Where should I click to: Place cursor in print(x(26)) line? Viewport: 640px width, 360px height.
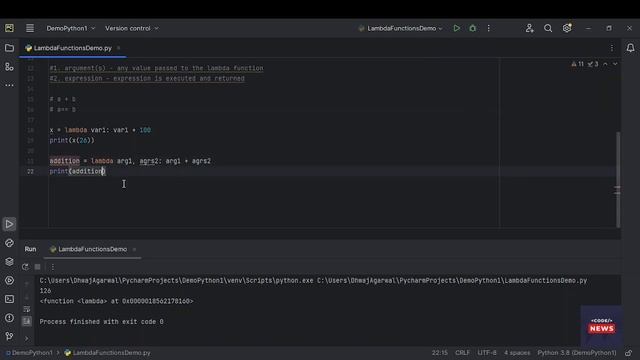click(x=72, y=140)
